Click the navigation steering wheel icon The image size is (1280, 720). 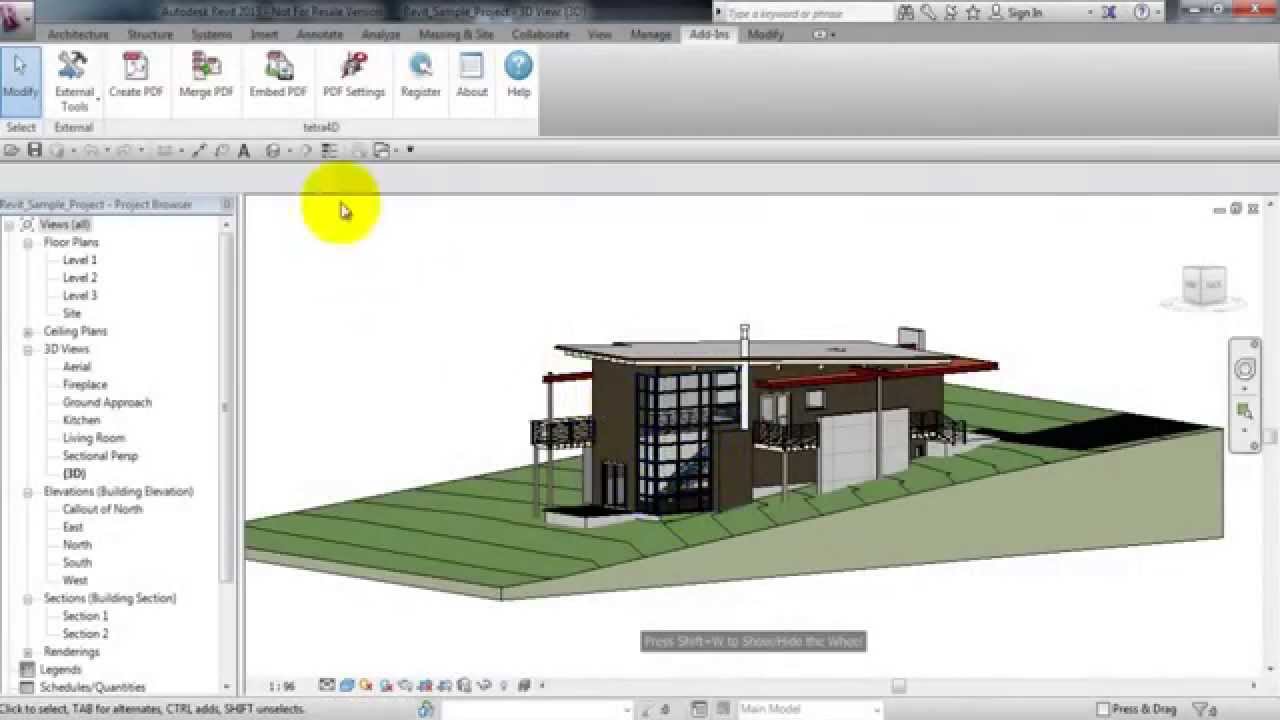[1244, 370]
